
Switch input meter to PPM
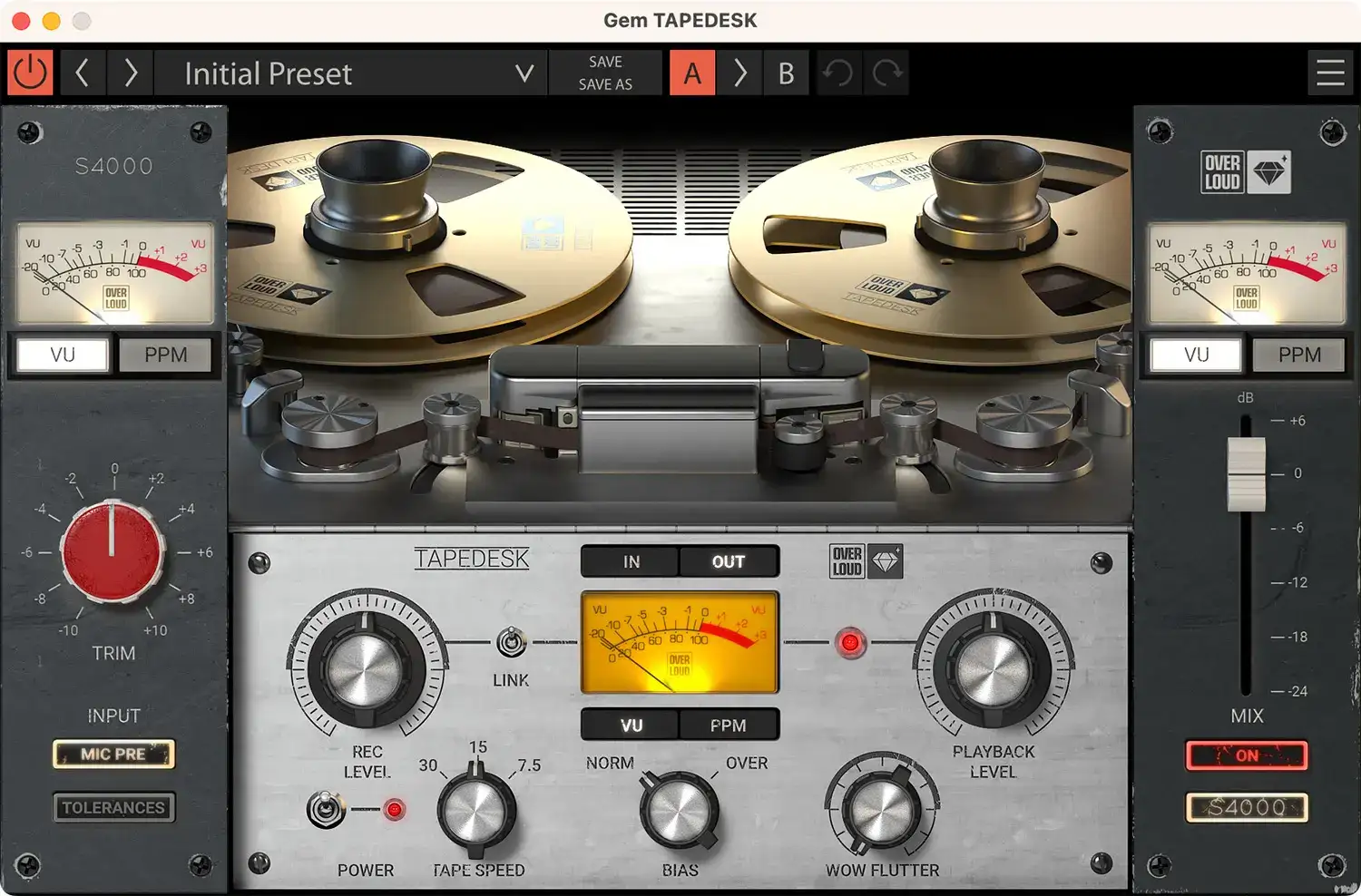(165, 355)
